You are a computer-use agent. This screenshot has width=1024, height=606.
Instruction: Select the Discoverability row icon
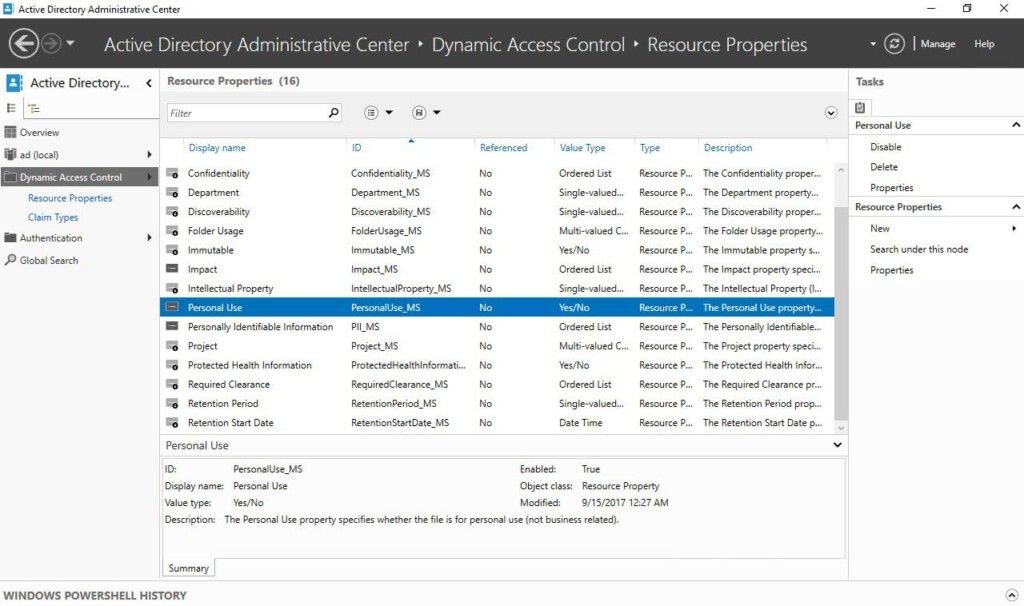tap(172, 212)
